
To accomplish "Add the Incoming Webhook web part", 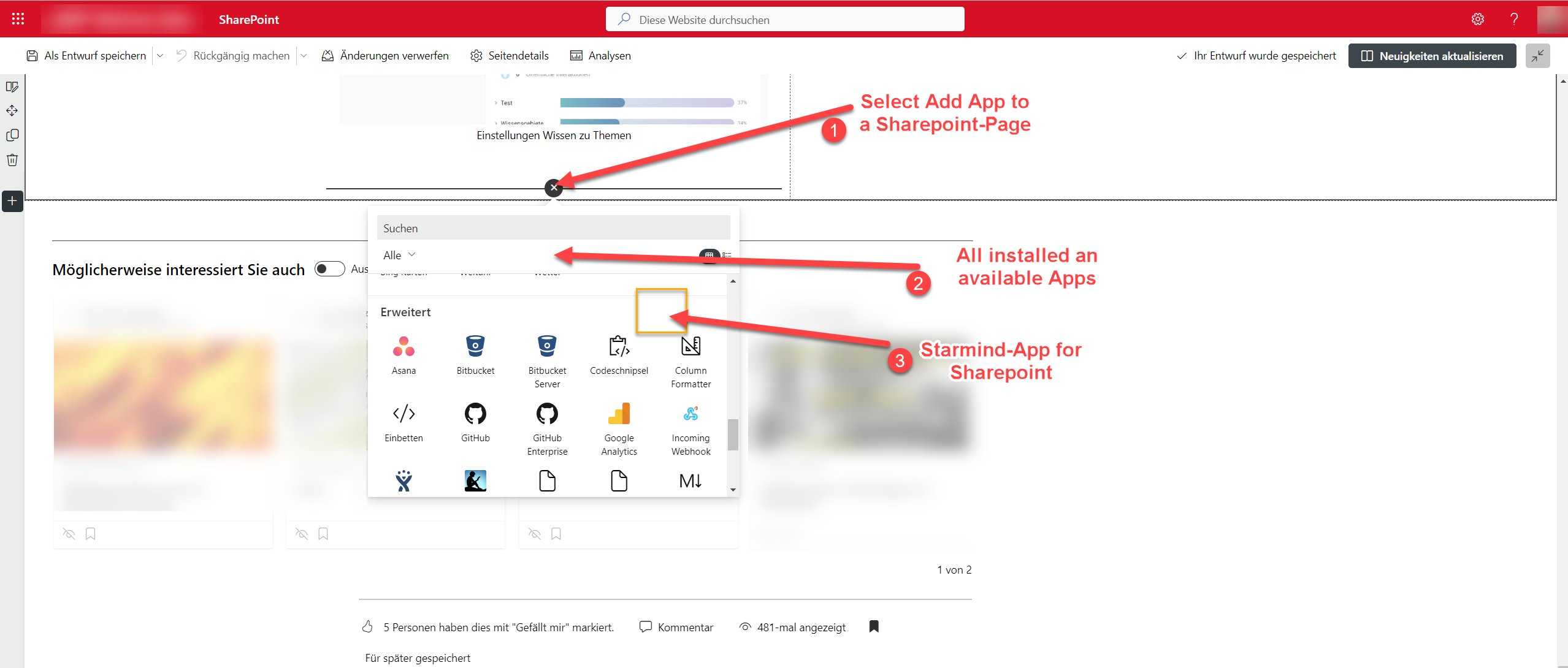I will pos(690,429).
